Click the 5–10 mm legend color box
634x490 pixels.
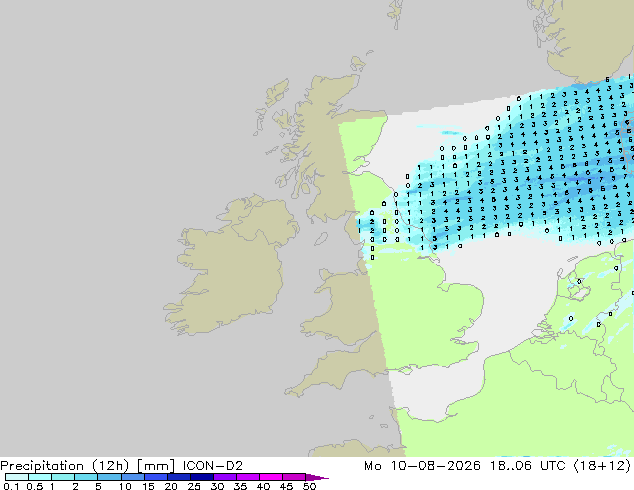(109, 477)
